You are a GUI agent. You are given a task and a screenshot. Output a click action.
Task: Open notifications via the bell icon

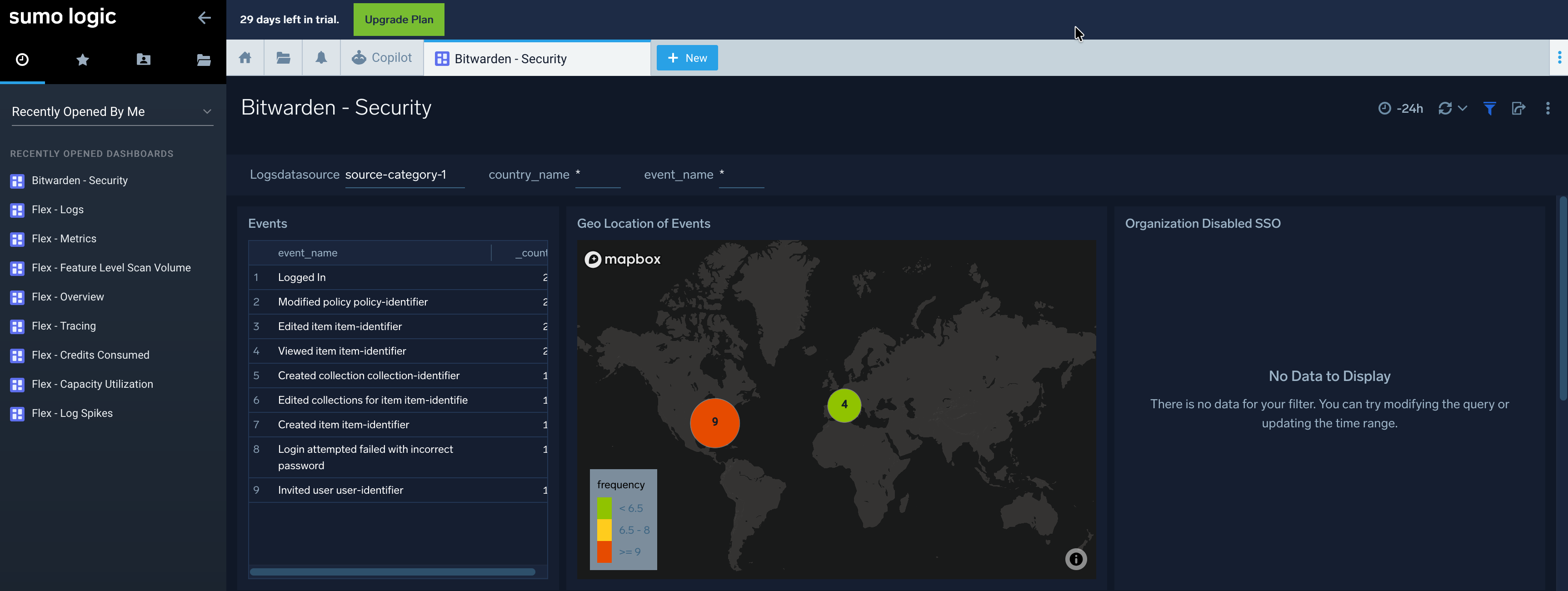click(x=321, y=57)
